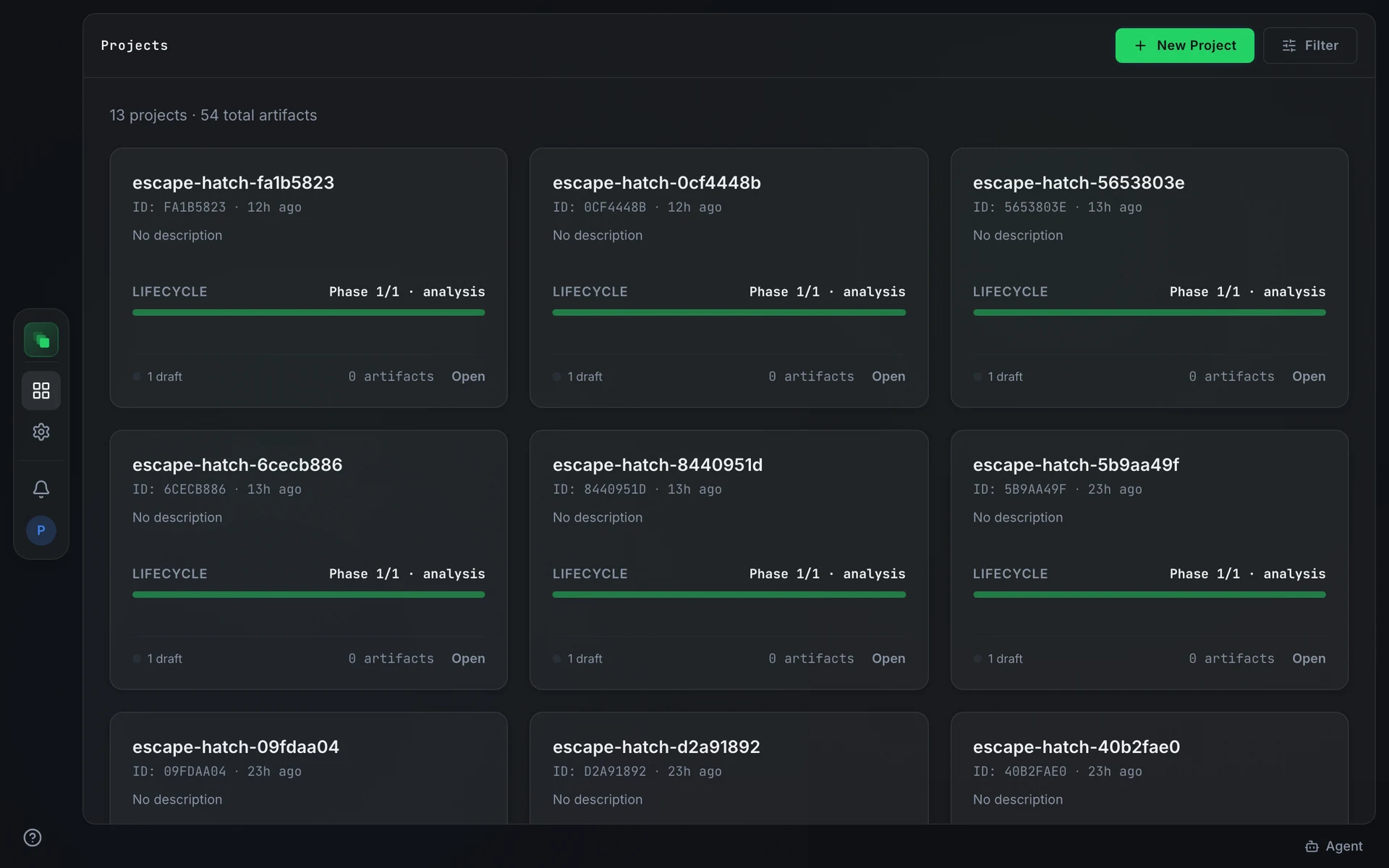Click the green app logo icon in sidebar

(x=41, y=340)
